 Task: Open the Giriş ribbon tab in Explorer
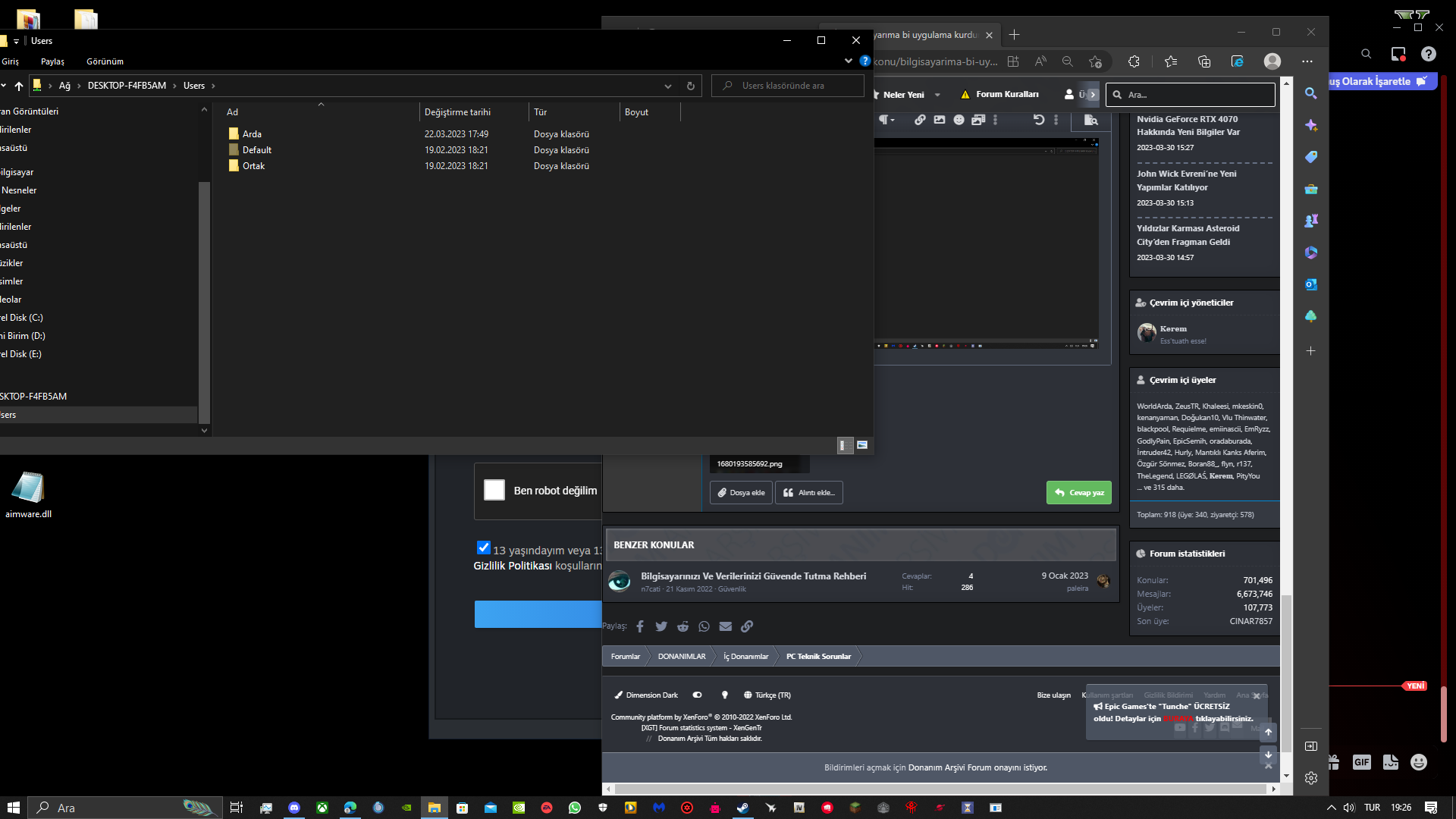pos(11,61)
